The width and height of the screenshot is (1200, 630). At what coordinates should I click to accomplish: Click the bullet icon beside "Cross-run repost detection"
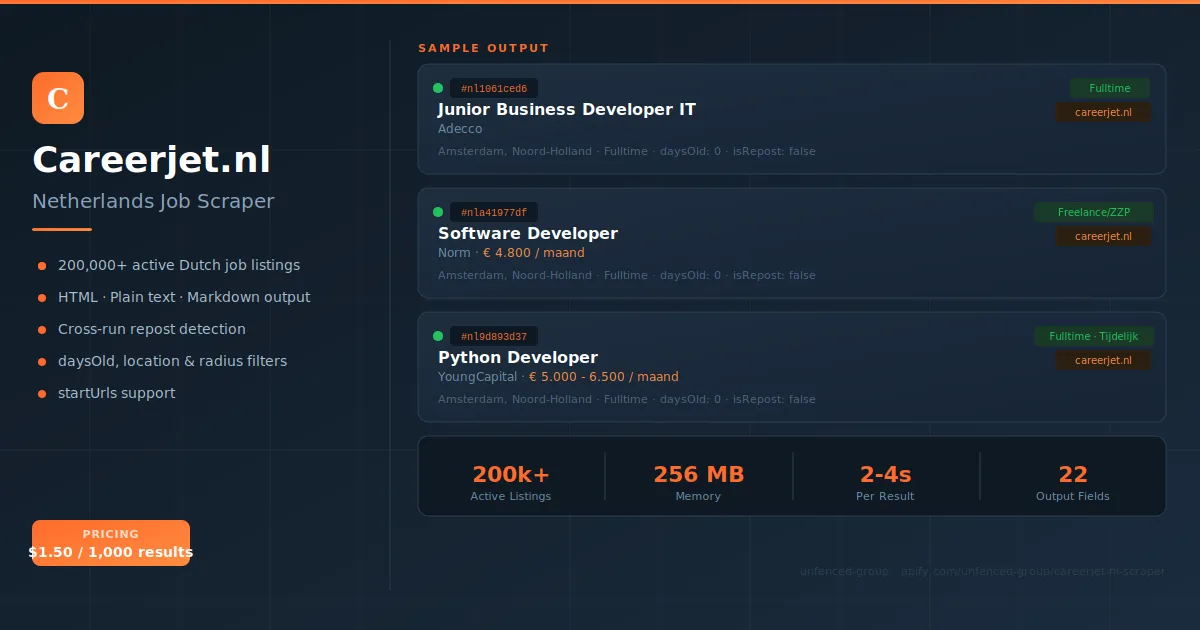coord(41,329)
